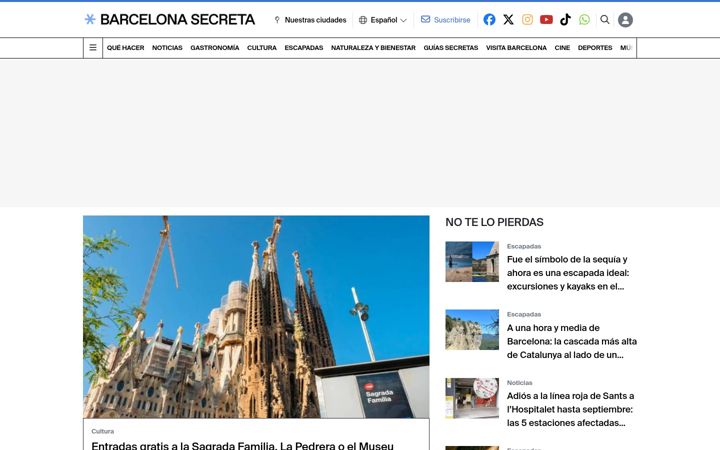Open the Facebook page icon
This screenshot has width=720, height=450.
pyautogui.click(x=489, y=20)
